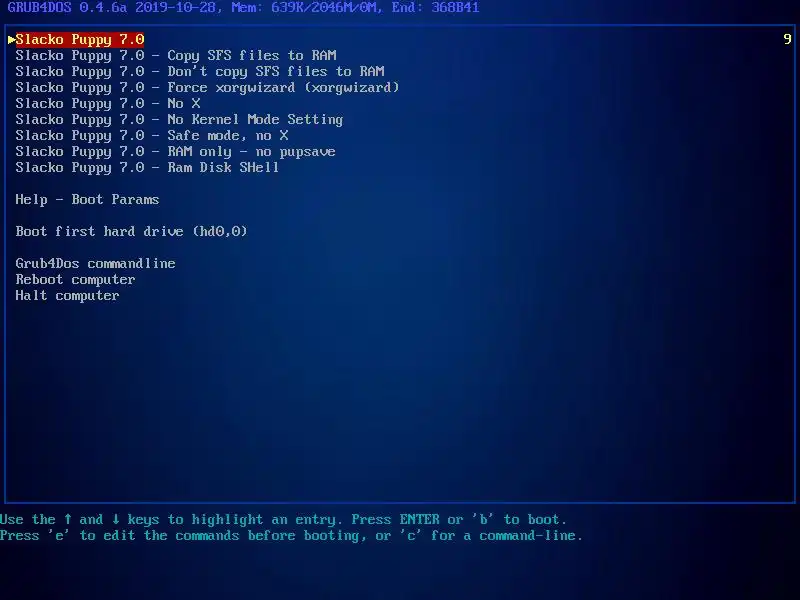Click the GRUB4DOS 0.4.6a version header text
Image resolution: width=800 pixels, height=600 pixels.
243,8
